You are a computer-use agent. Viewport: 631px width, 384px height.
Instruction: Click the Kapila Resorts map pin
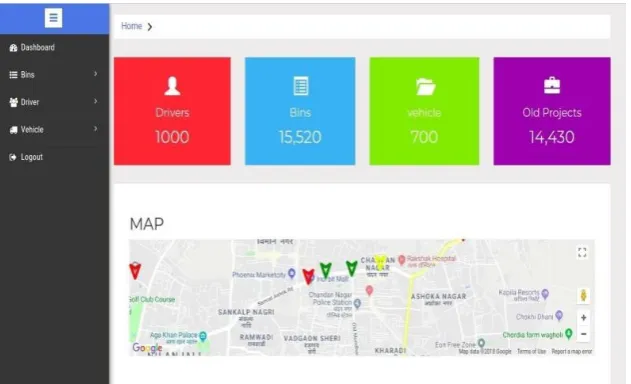click(545, 293)
